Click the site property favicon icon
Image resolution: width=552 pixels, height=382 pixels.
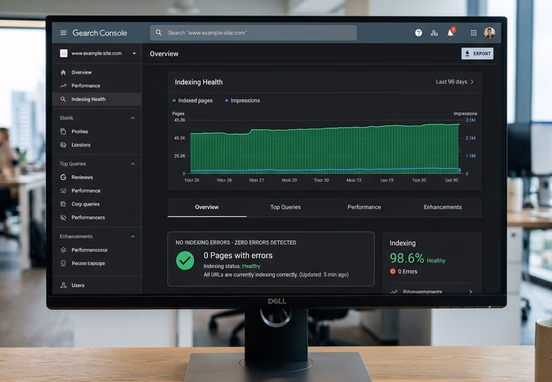point(63,53)
